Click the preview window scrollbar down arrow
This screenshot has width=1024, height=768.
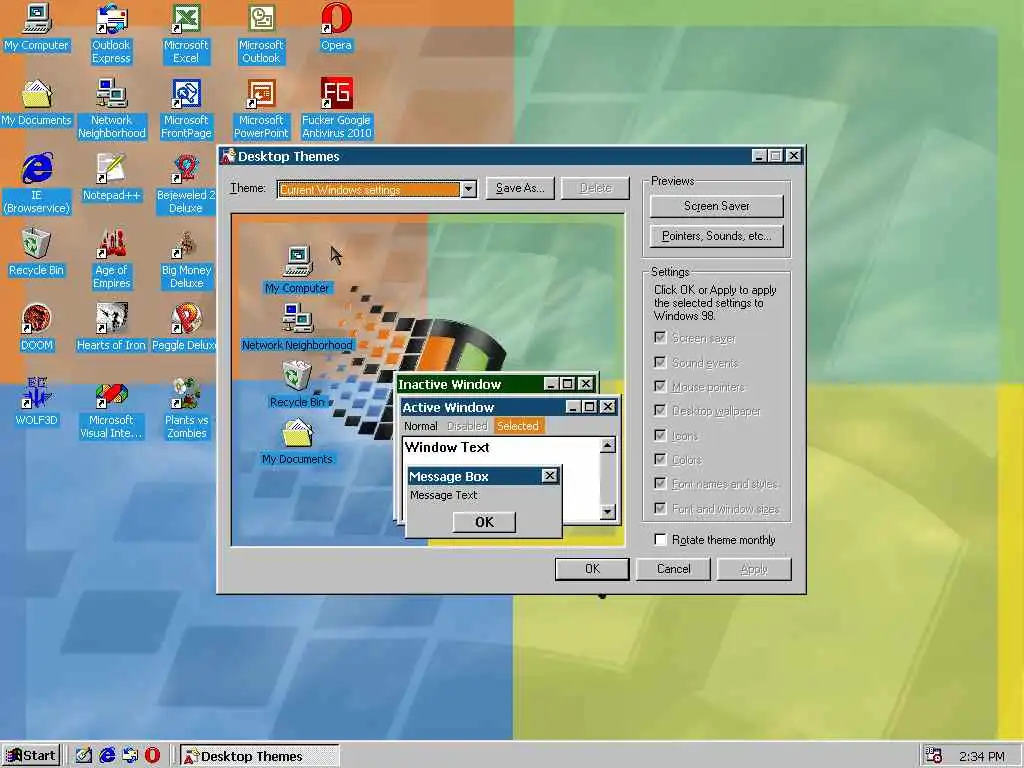tap(607, 512)
